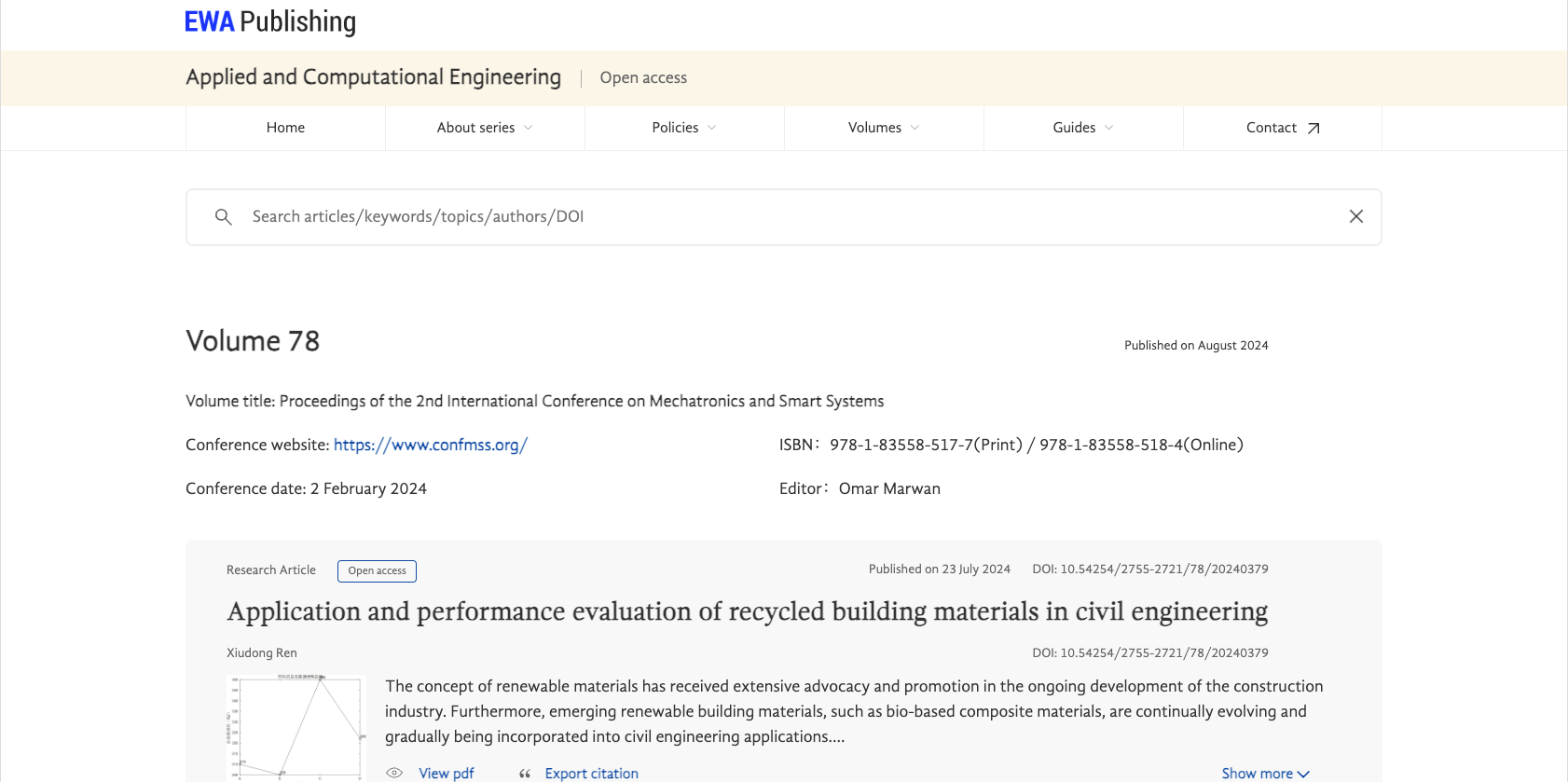Click the Export citation link
The width and height of the screenshot is (1568, 782).
tap(592, 774)
